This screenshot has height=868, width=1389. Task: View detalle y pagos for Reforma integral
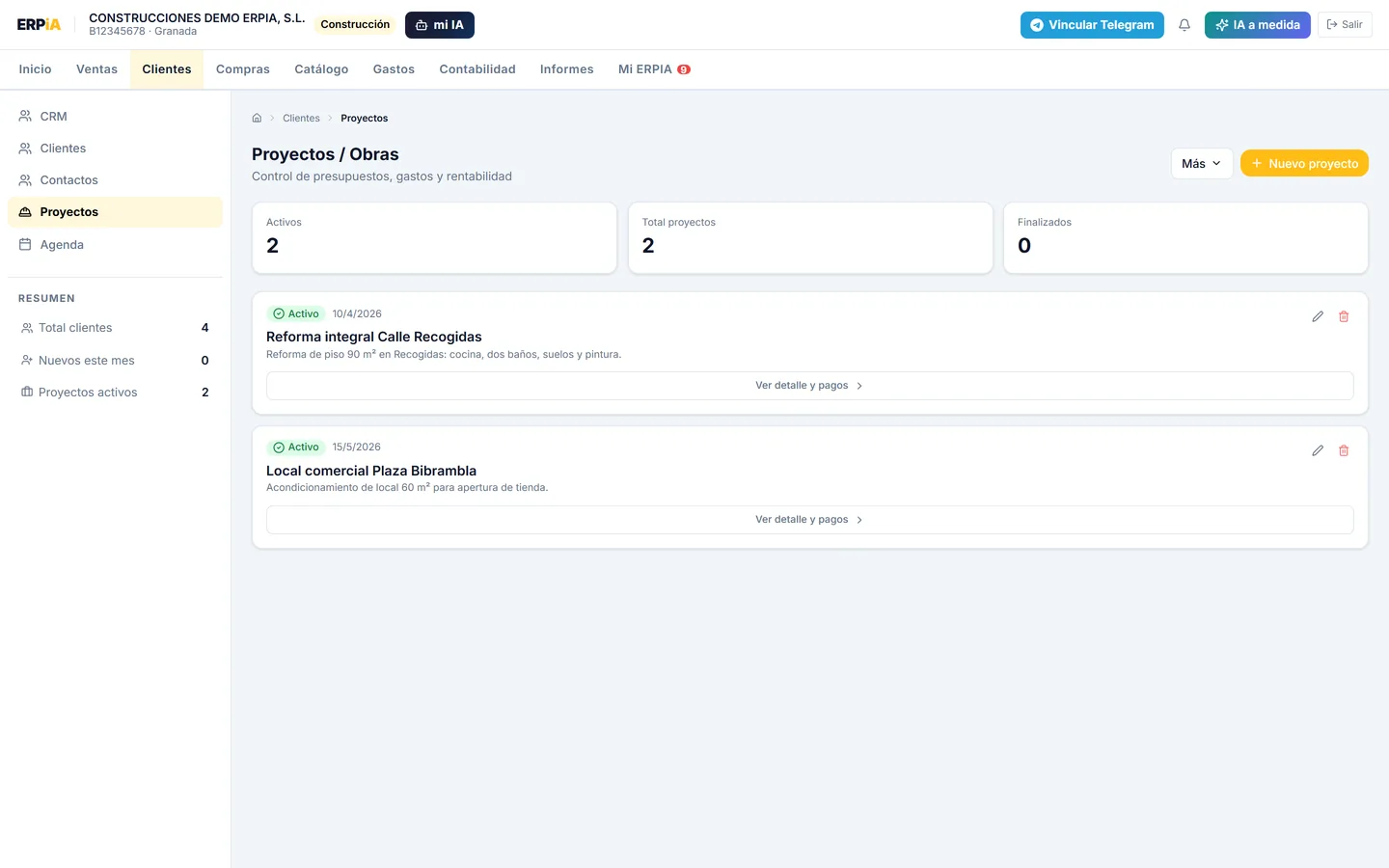(x=809, y=386)
